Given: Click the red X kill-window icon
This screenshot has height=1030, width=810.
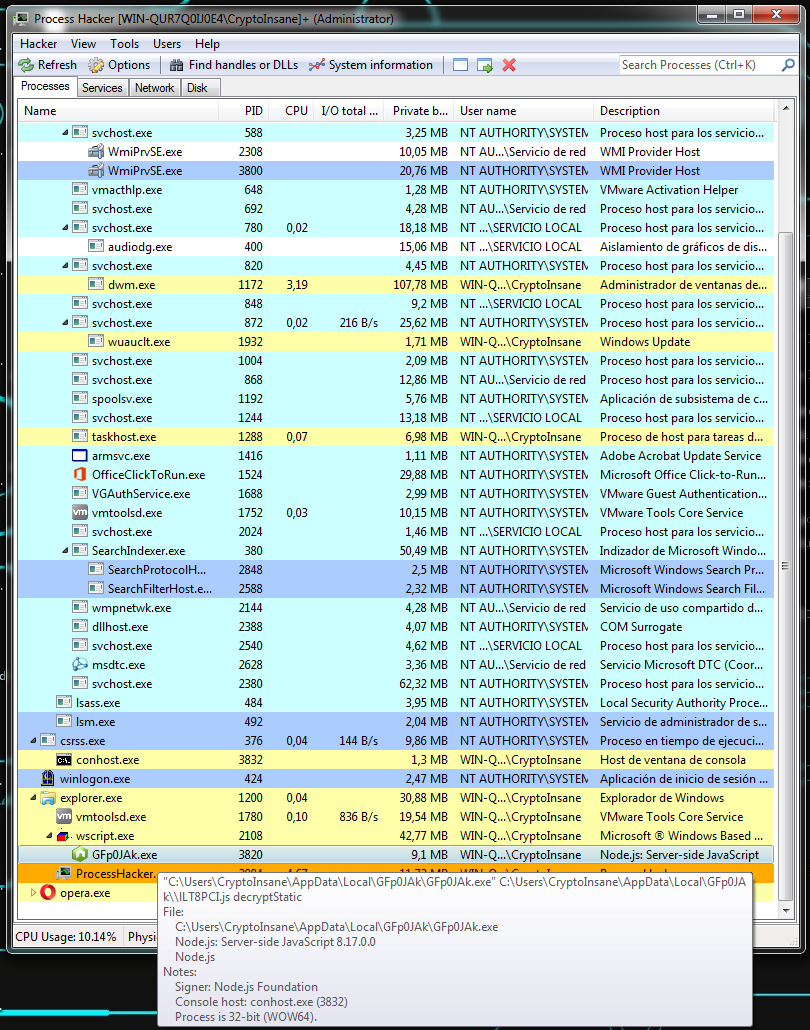Looking at the screenshot, I should [509, 65].
